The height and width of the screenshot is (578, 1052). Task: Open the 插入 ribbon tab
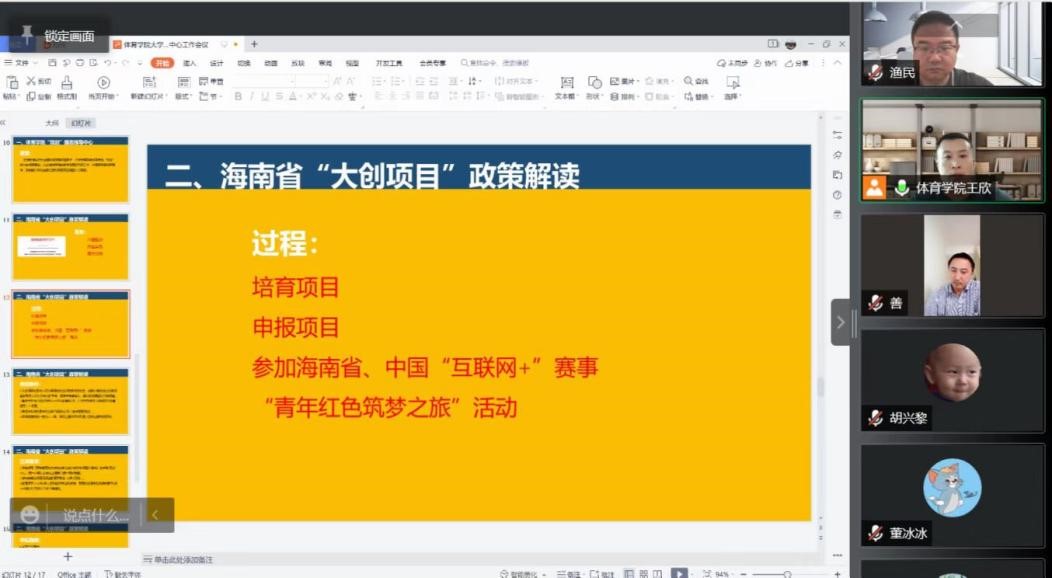click(189, 63)
